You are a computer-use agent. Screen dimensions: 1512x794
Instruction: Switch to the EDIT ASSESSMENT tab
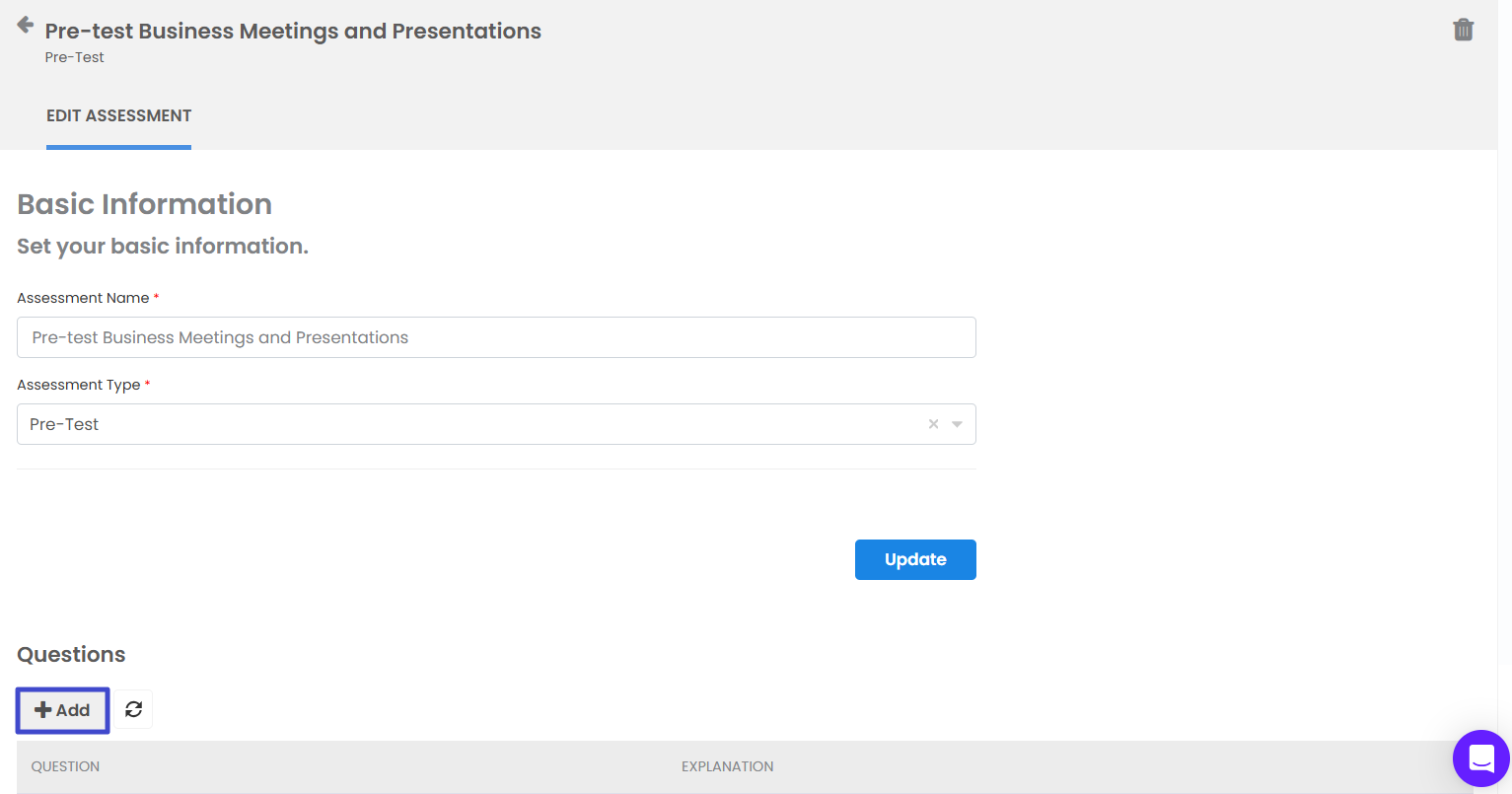point(118,115)
